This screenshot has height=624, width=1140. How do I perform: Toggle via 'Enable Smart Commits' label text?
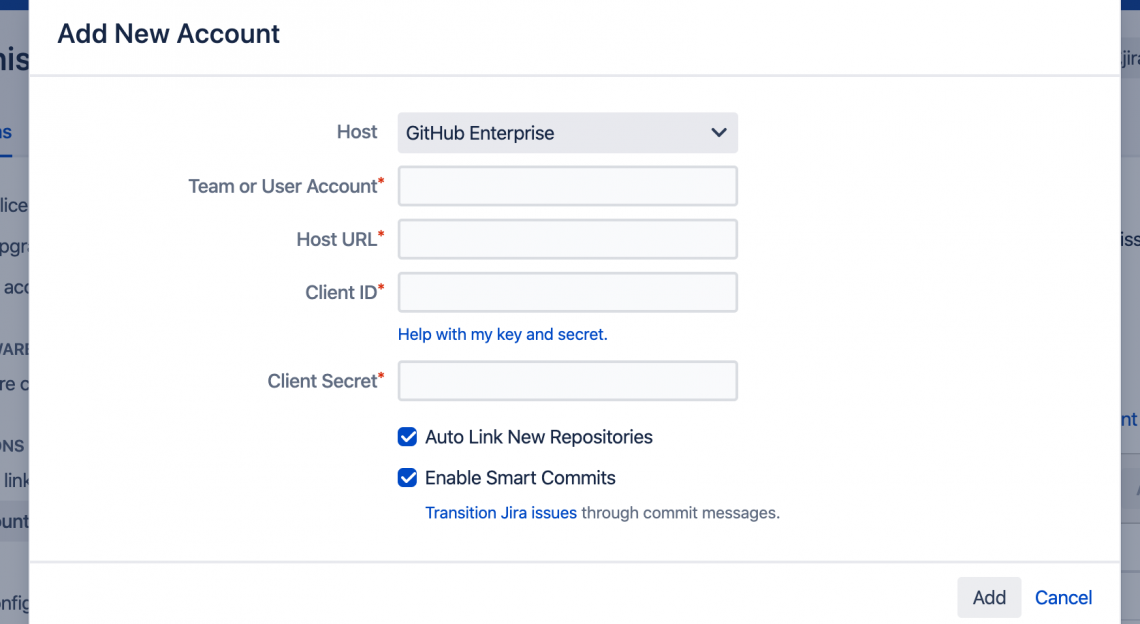520,478
